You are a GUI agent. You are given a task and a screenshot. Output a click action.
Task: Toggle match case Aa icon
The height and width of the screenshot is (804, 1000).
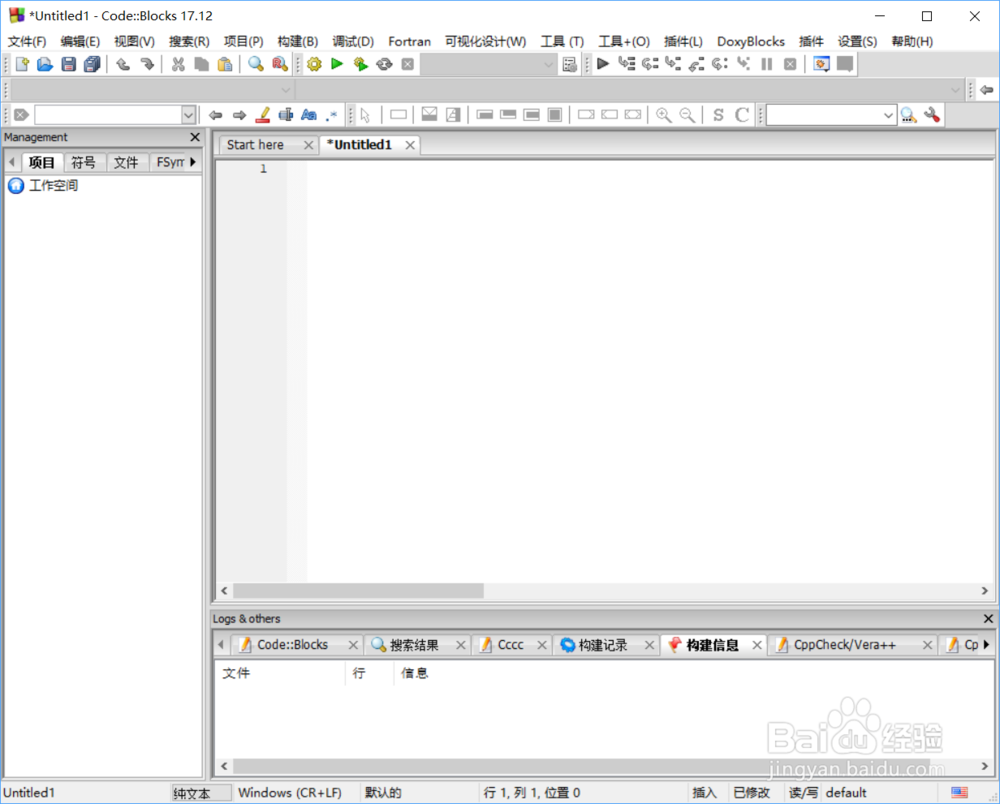[309, 115]
